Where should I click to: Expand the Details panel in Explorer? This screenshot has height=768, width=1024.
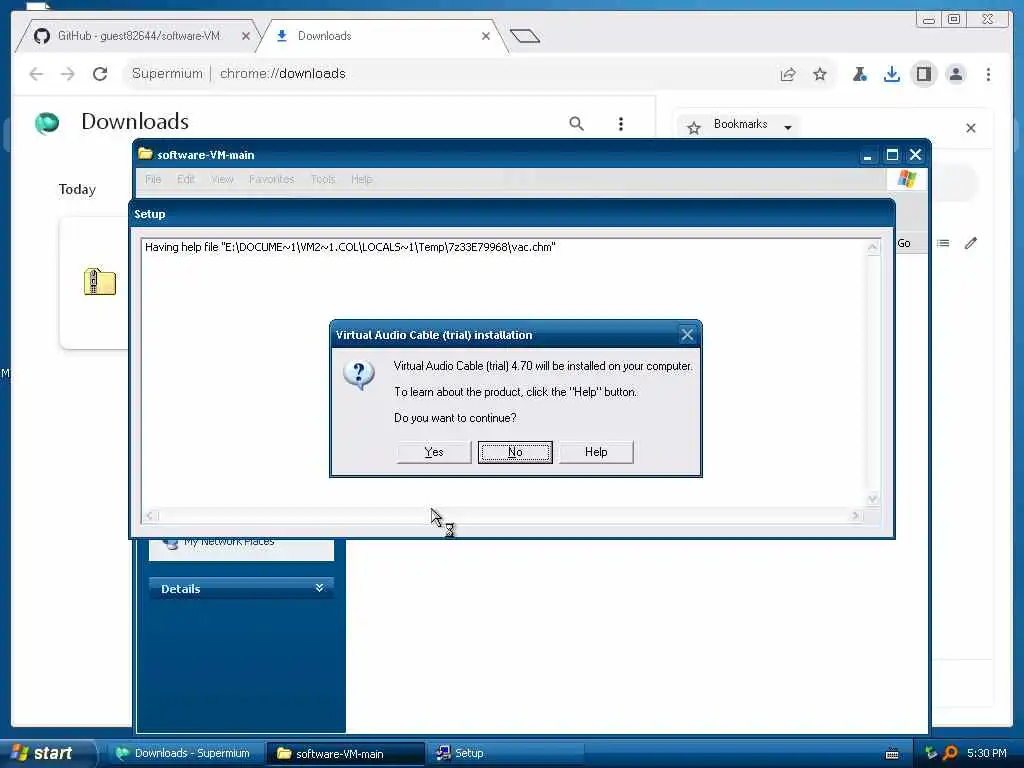click(319, 588)
